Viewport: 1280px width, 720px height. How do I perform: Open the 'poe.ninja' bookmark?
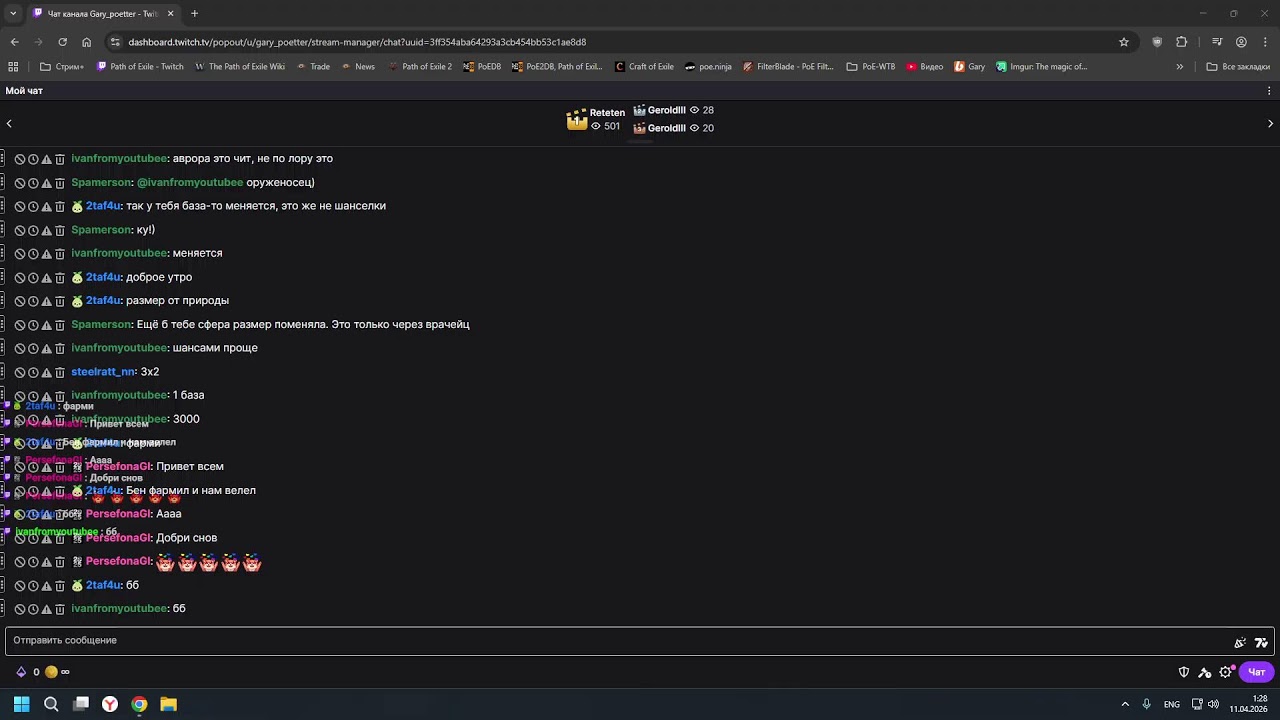[x=708, y=67]
